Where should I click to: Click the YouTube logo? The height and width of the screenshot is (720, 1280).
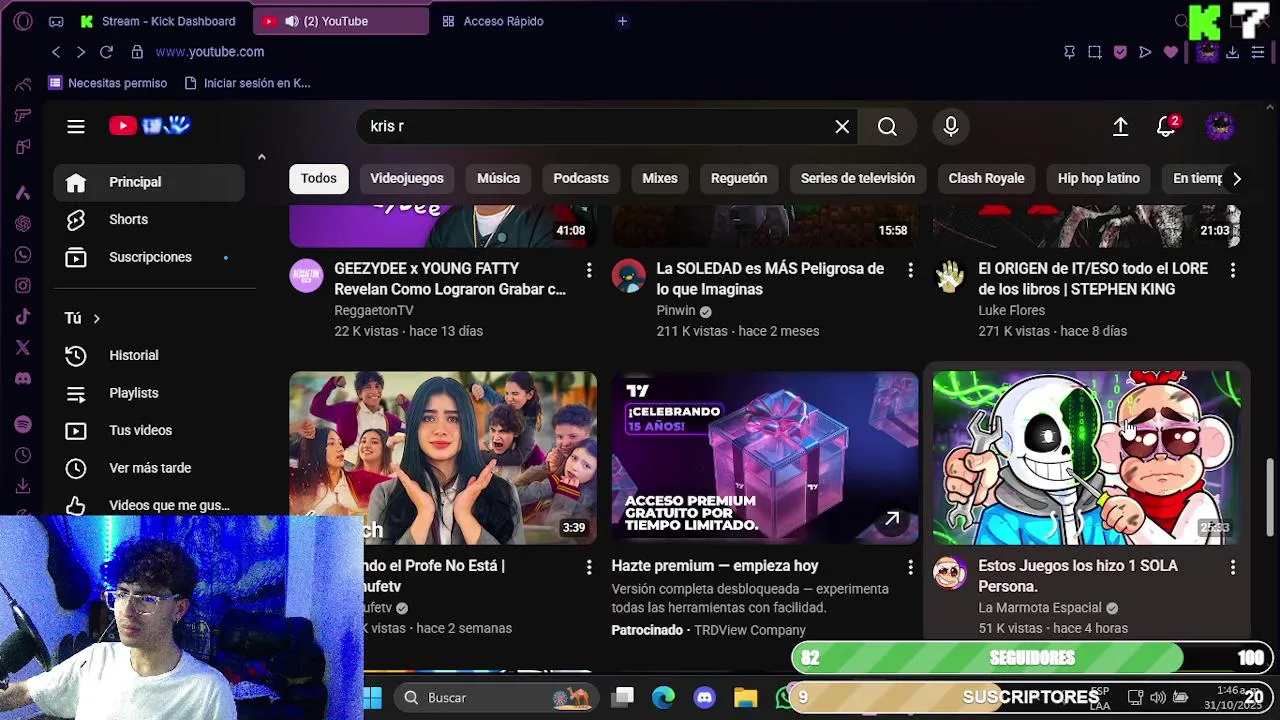(x=150, y=125)
